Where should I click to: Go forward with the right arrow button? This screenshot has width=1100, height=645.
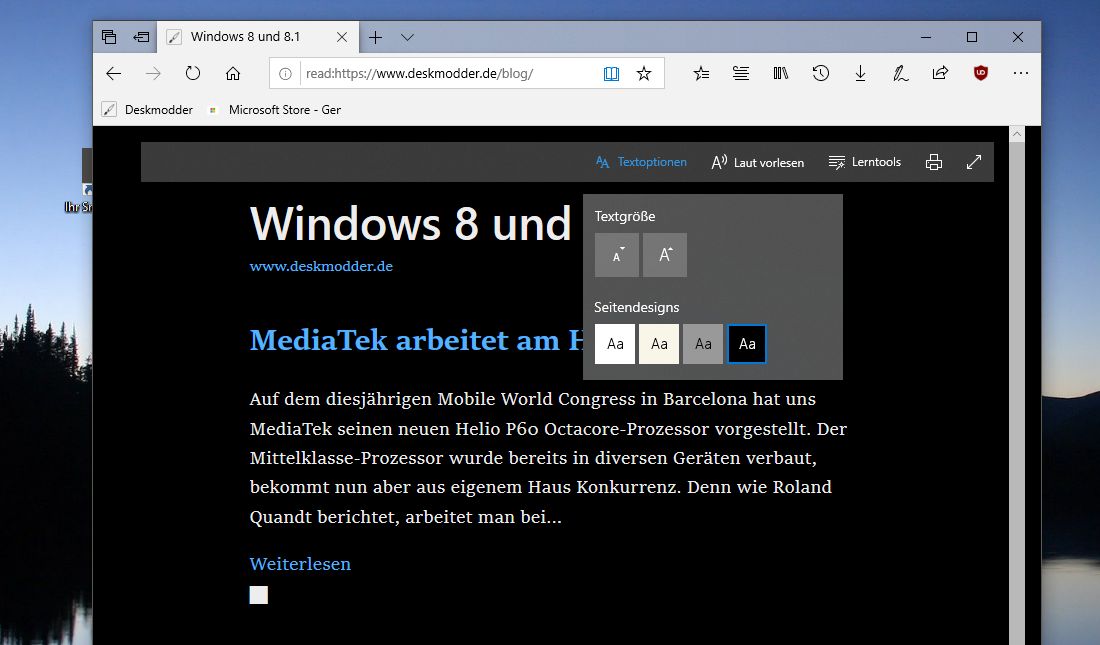[153, 73]
